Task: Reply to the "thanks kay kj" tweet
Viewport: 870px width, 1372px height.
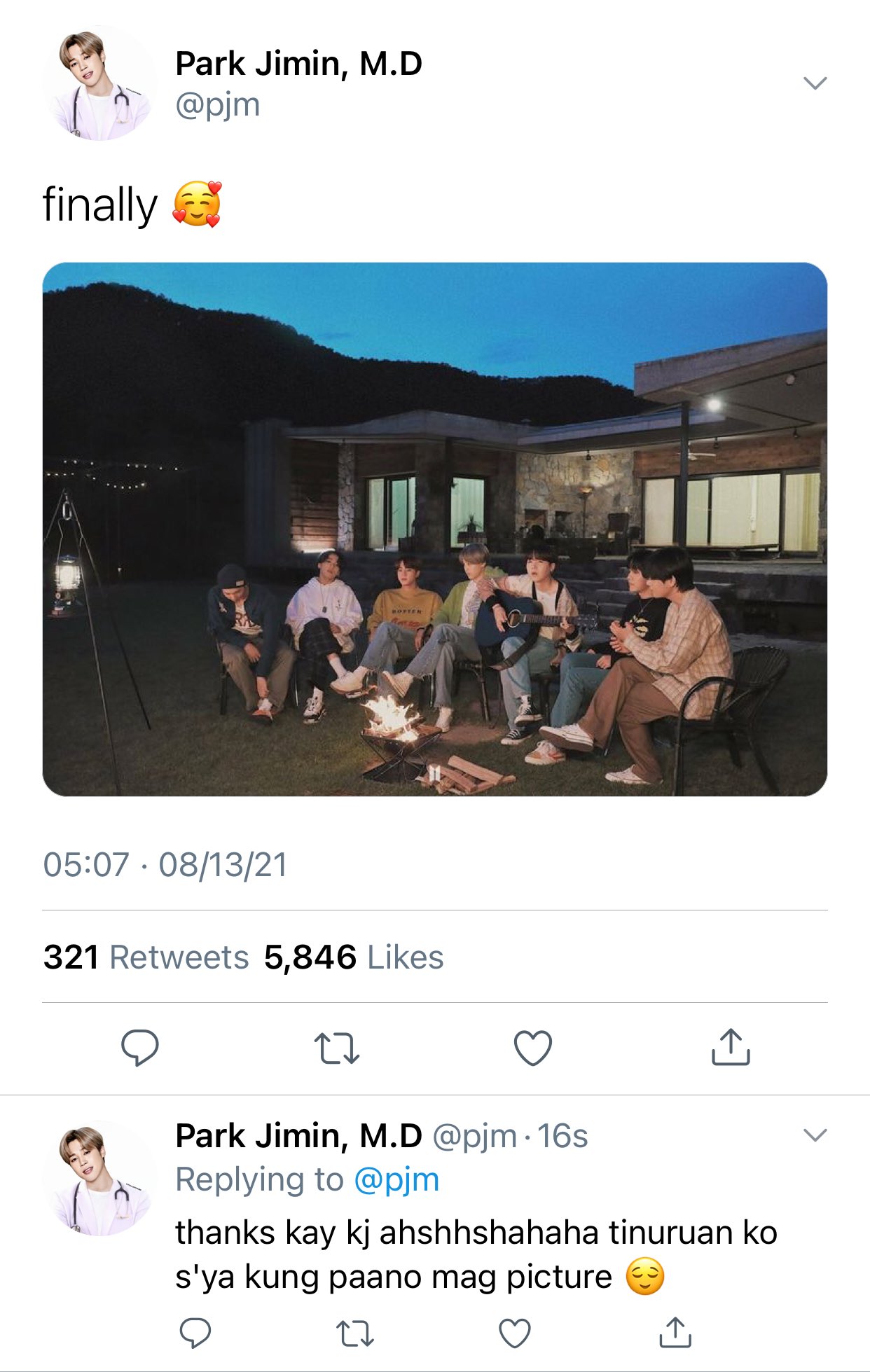Action: click(x=195, y=1333)
